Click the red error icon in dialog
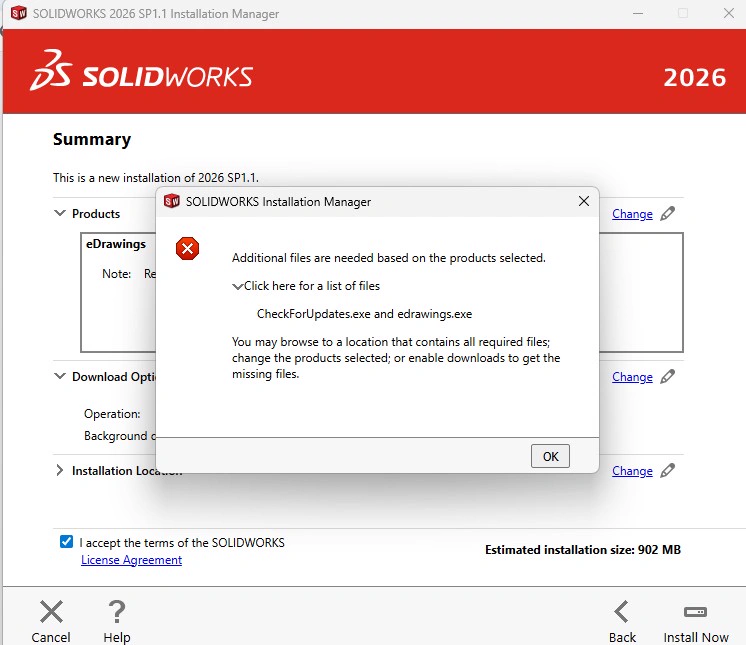The width and height of the screenshot is (746, 645). point(187,248)
